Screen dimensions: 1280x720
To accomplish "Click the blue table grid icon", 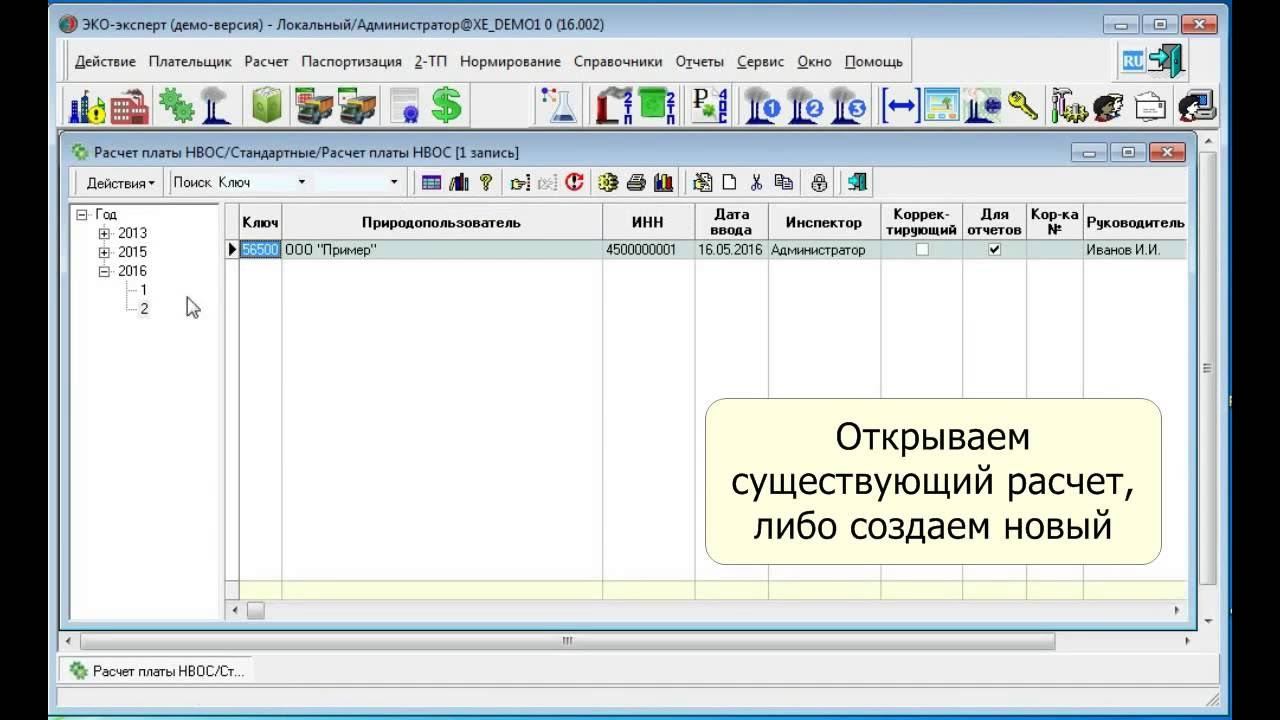I will point(431,182).
